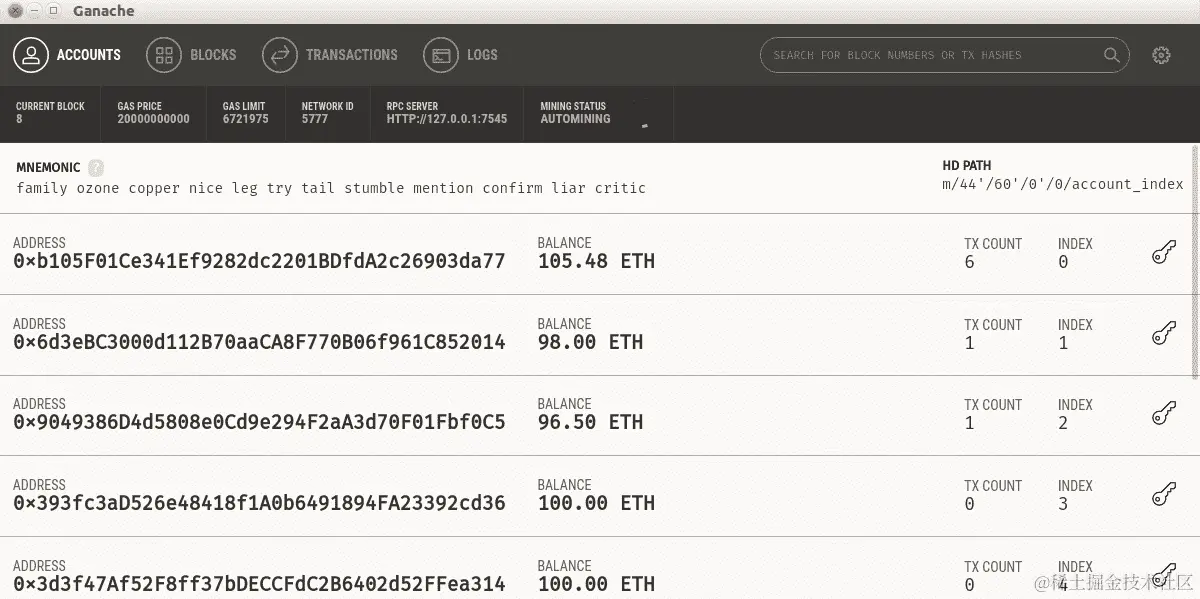The height and width of the screenshot is (599, 1200).
Task: Click the mnemonic help question mark
Action: [96, 168]
